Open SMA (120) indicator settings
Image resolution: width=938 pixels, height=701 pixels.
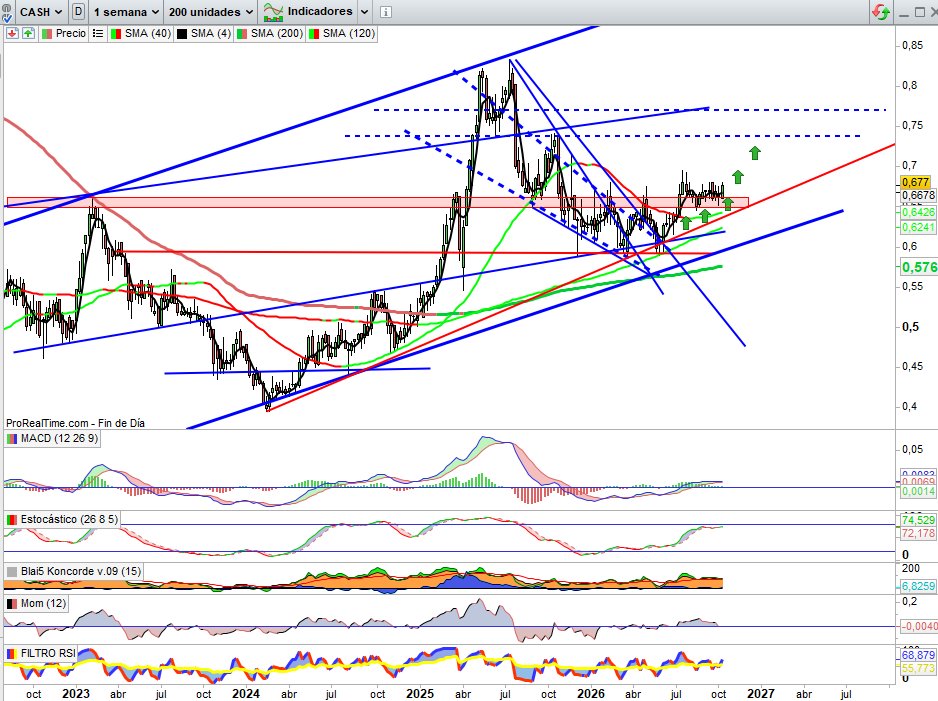[349, 33]
